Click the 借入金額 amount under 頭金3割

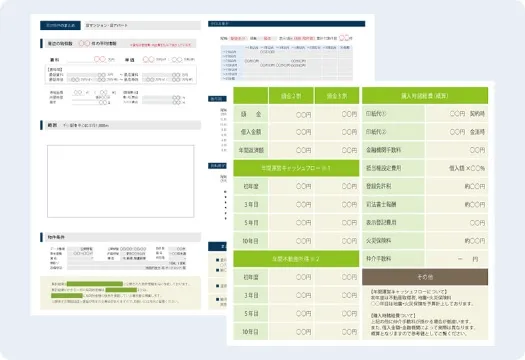tap(337, 132)
